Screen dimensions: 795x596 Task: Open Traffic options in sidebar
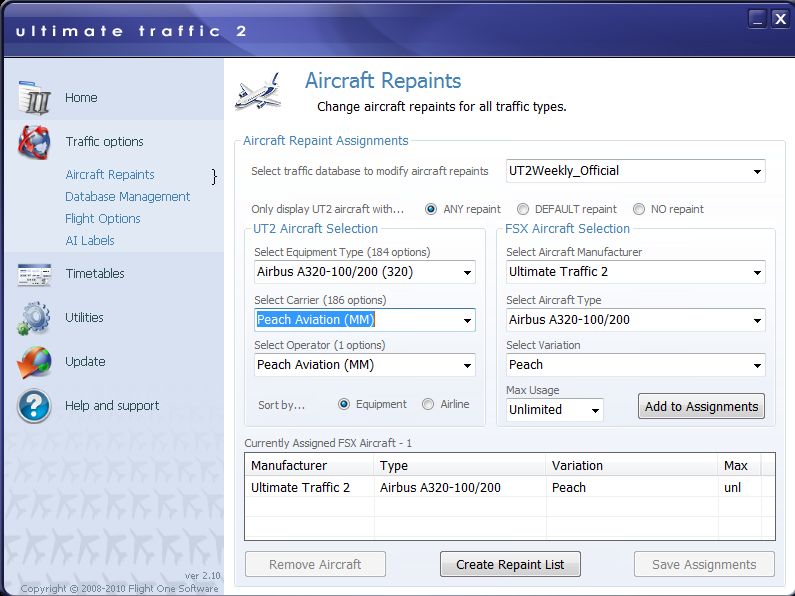pyautogui.click(x=104, y=141)
